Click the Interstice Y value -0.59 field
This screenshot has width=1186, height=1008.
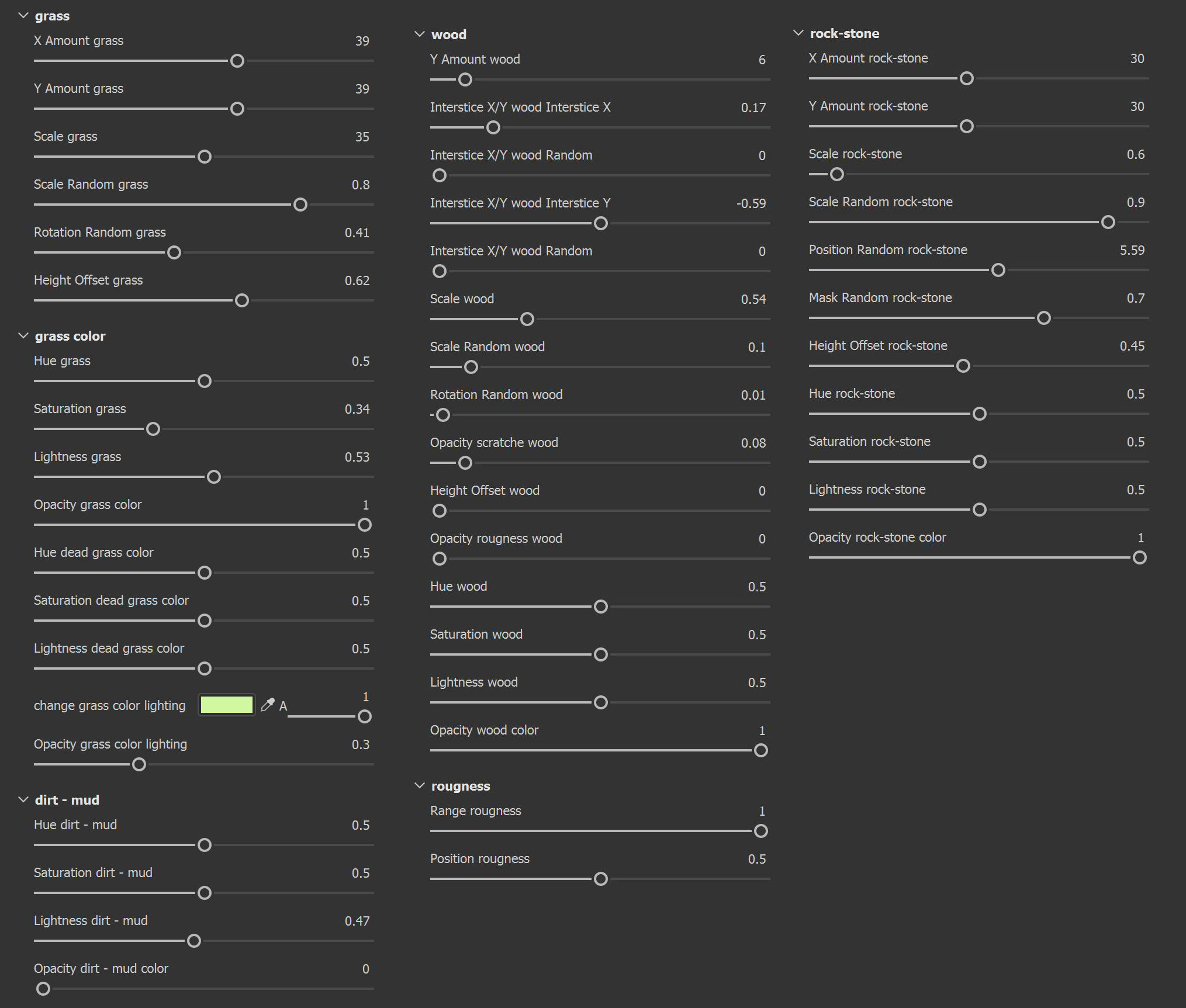[751, 203]
